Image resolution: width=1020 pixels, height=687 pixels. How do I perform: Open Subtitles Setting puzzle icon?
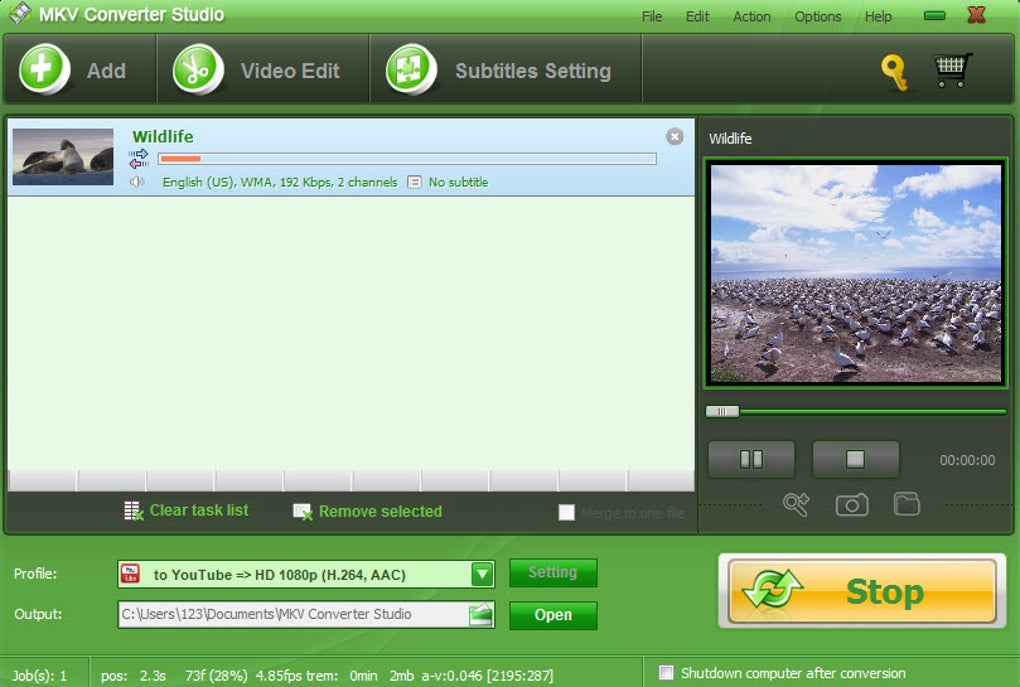(410, 69)
